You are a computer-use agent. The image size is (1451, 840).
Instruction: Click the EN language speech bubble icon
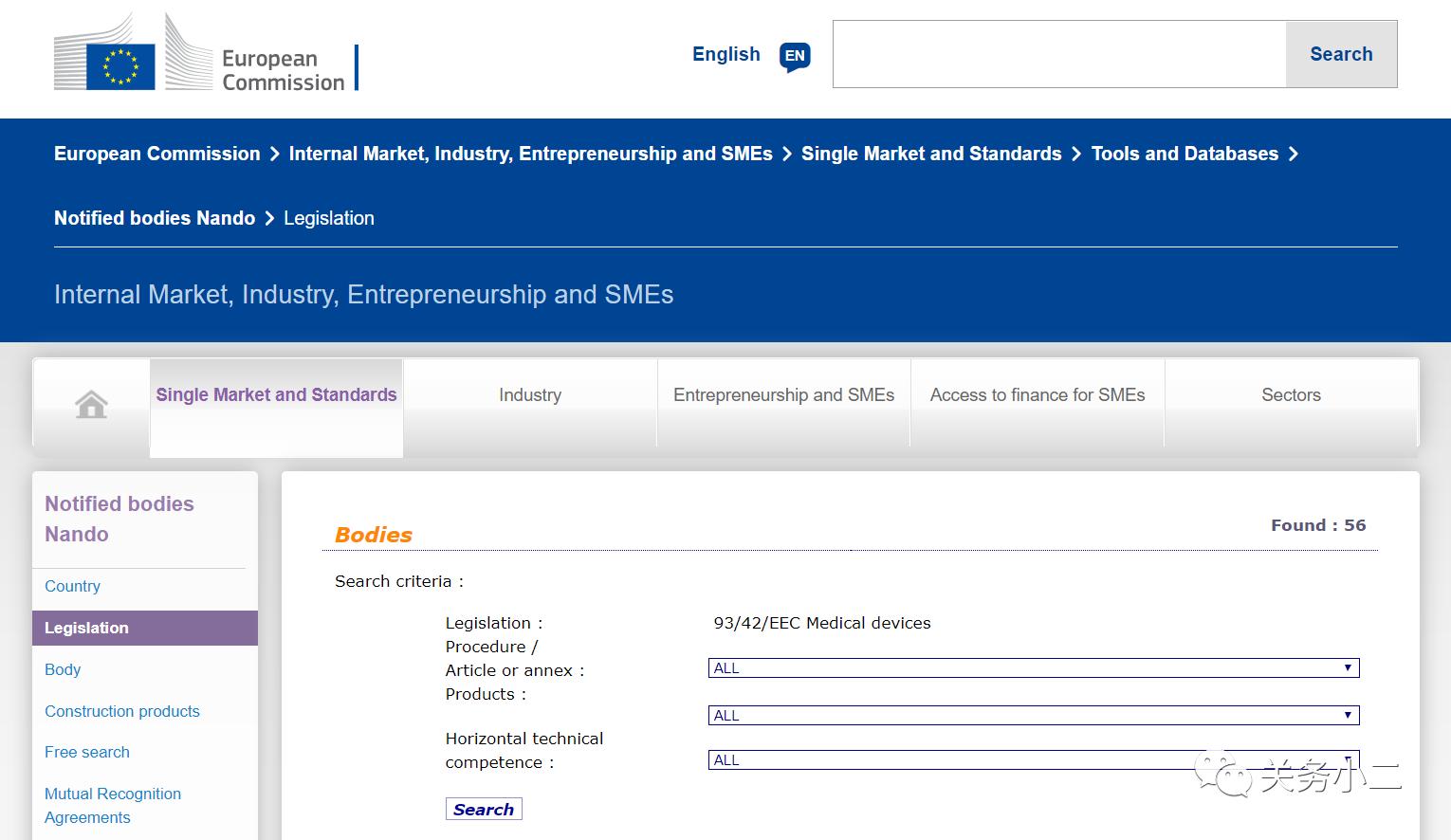[x=795, y=56]
